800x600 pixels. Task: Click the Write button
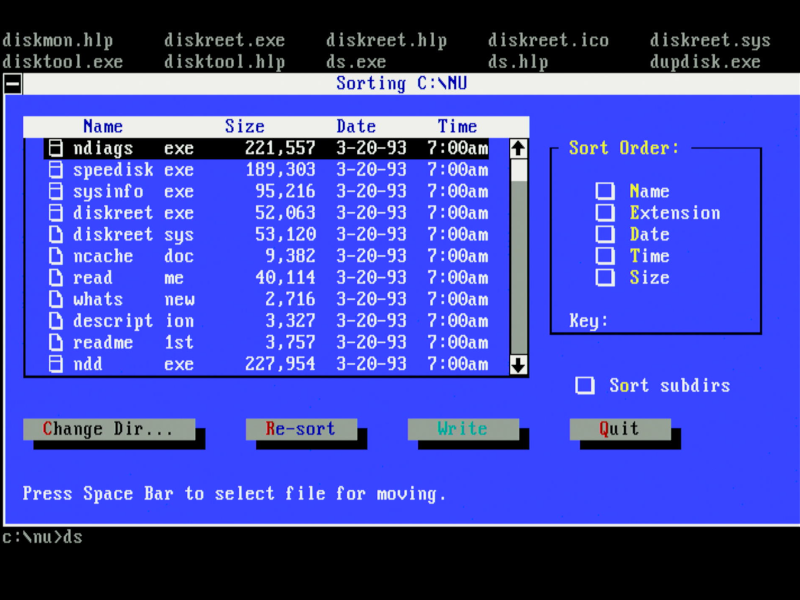463,429
